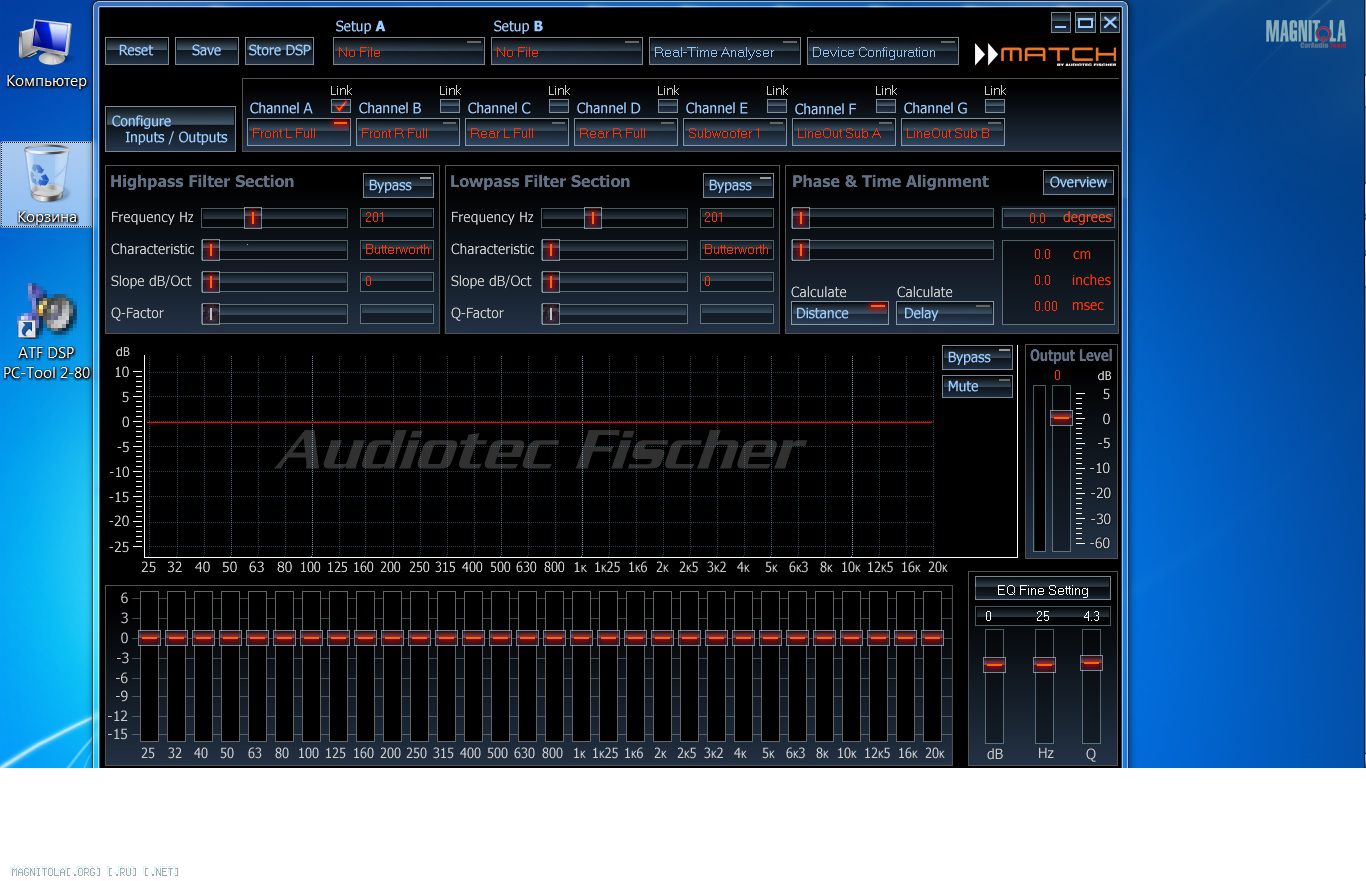Toggle Link checkbox for Channel B
1366x881 pixels.
pyautogui.click(x=450, y=106)
